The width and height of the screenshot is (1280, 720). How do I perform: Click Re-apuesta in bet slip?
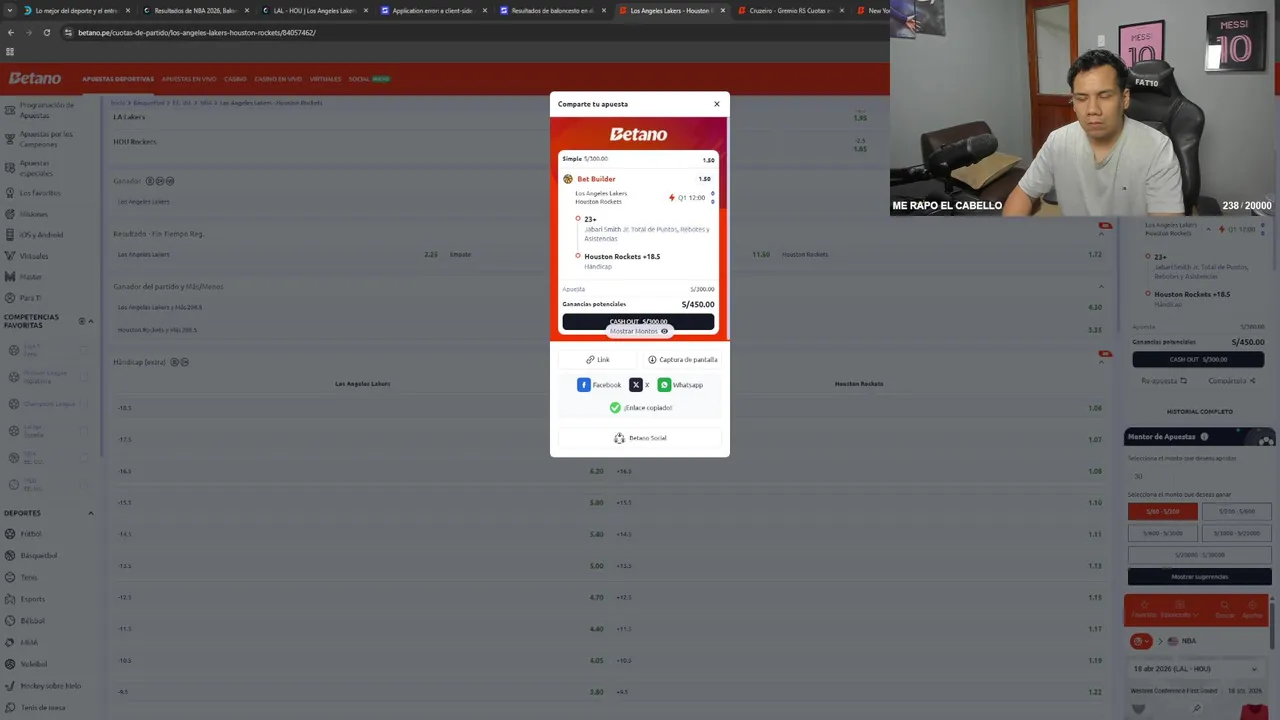pyautogui.click(x=1164, y=381)
